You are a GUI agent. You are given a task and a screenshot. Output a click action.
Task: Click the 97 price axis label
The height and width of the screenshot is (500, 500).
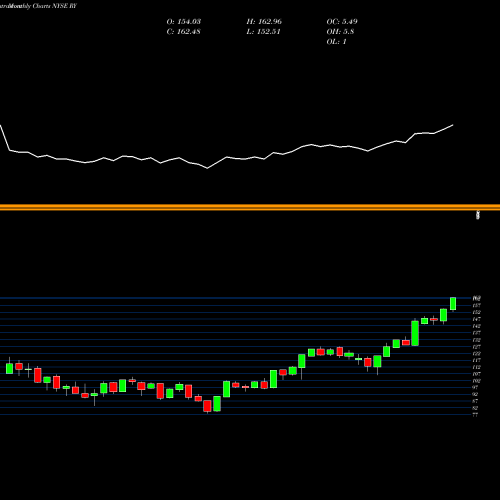pyautogui.click(x=475, y=387)
